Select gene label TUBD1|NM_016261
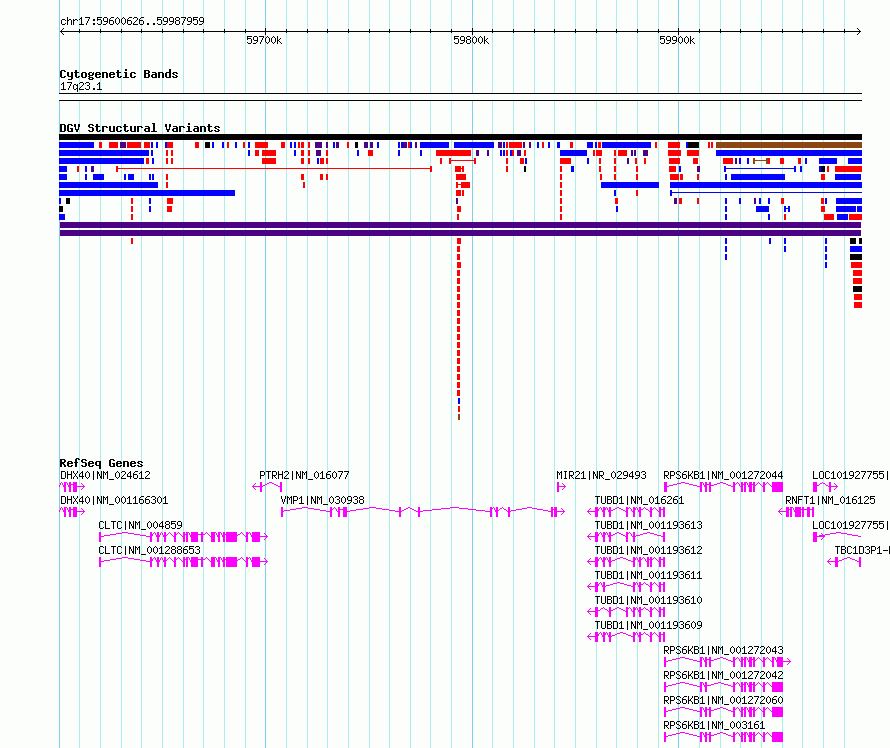This screenshot has width=890, height=748. pos(639,500)
